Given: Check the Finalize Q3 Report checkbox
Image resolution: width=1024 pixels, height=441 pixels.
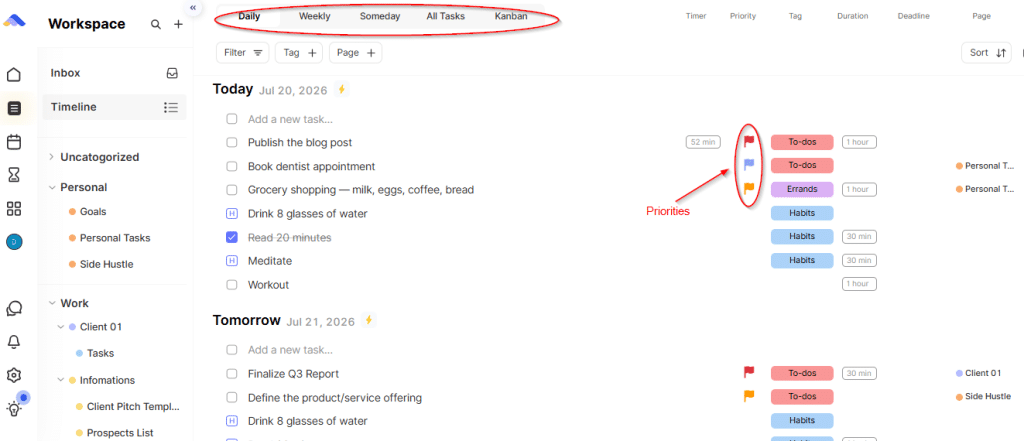Looking at the screenshot, I should [232, 374].
